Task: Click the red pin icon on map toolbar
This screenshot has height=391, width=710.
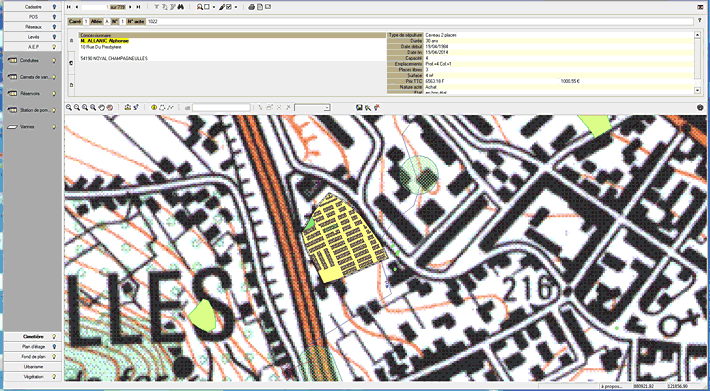Action: [376, 107]
